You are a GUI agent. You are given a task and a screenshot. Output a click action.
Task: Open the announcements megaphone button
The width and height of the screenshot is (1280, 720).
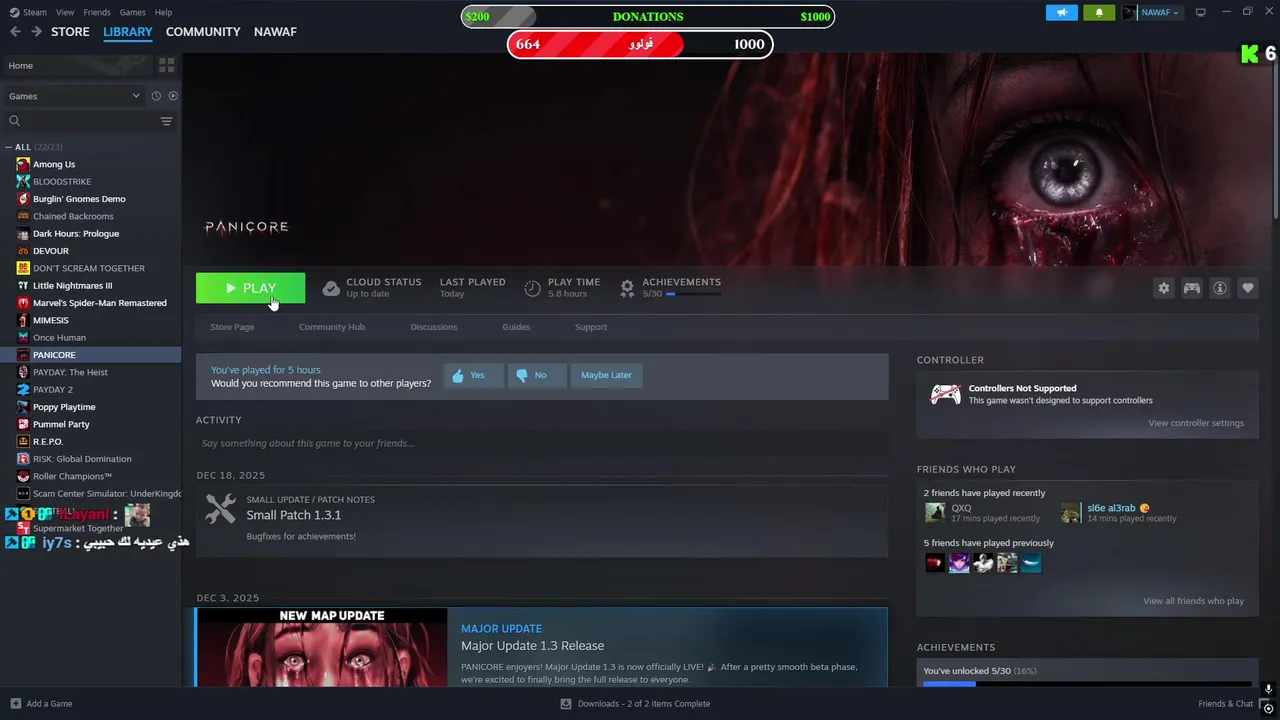pyautogui.click(x=1062, y=12)
